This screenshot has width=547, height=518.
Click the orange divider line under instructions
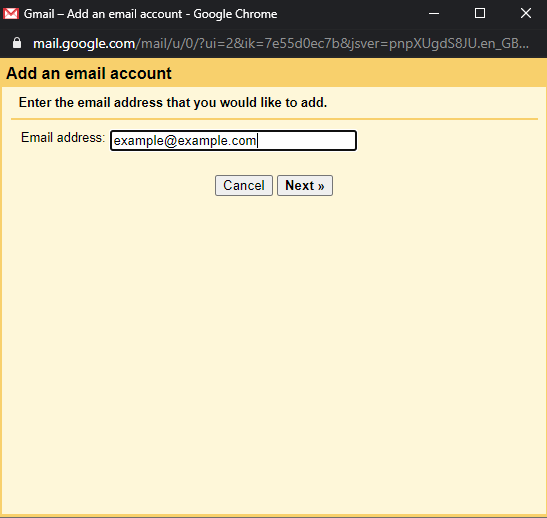click(x=274, y=119)
